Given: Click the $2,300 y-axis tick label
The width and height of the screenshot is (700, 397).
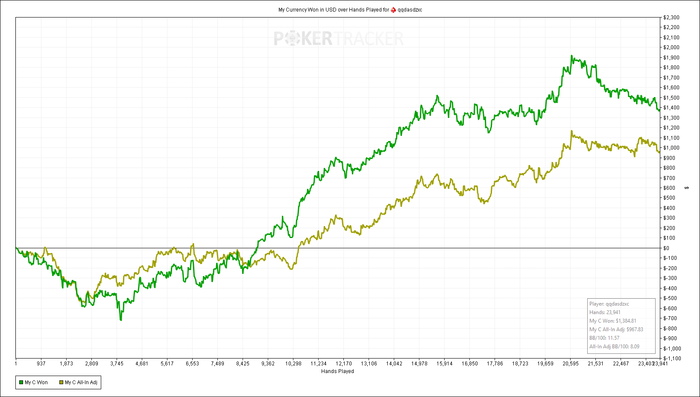Looking at the screenshot, I should [671, 17].
